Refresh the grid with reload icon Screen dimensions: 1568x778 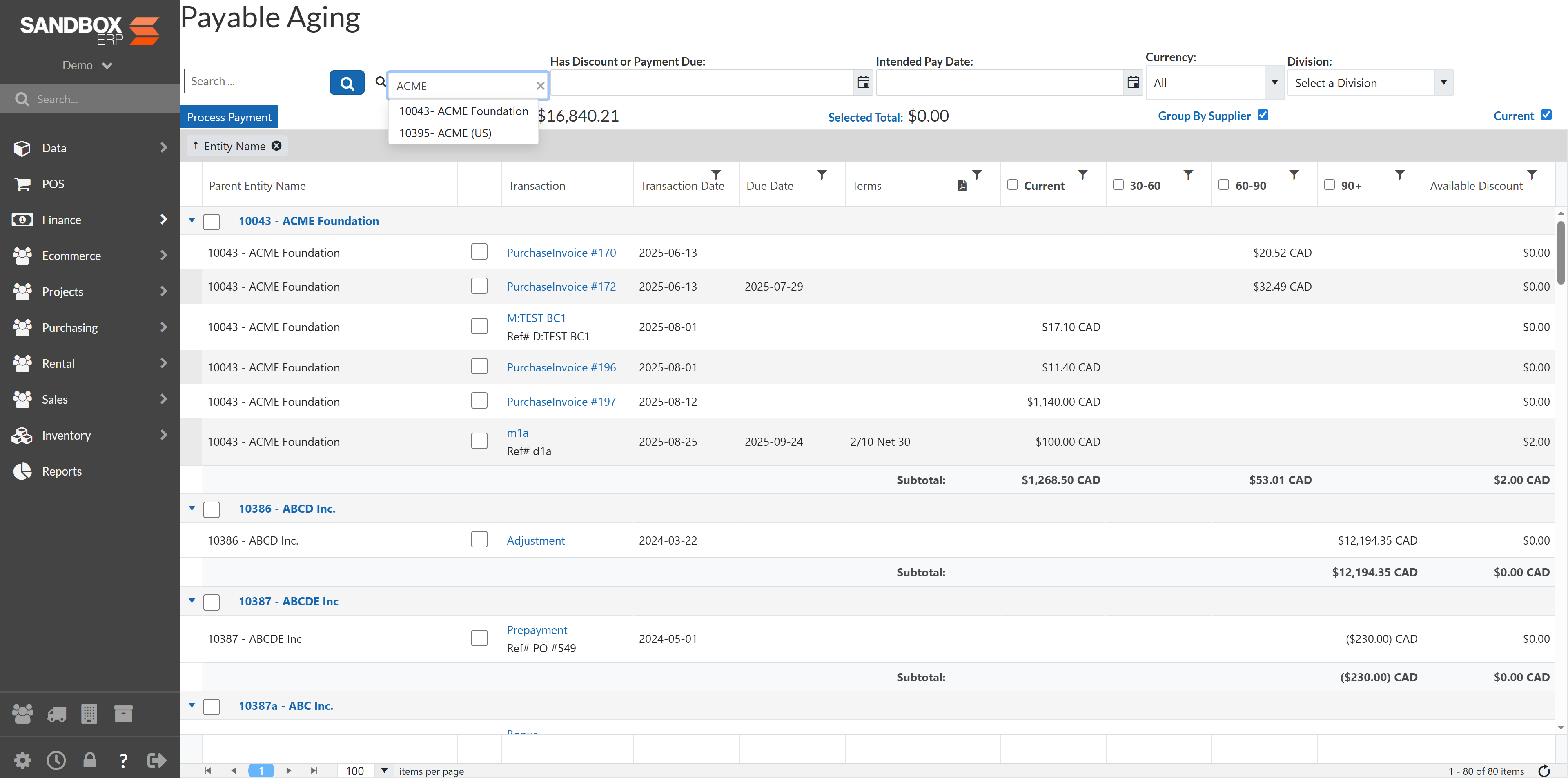click(1543, 771)
